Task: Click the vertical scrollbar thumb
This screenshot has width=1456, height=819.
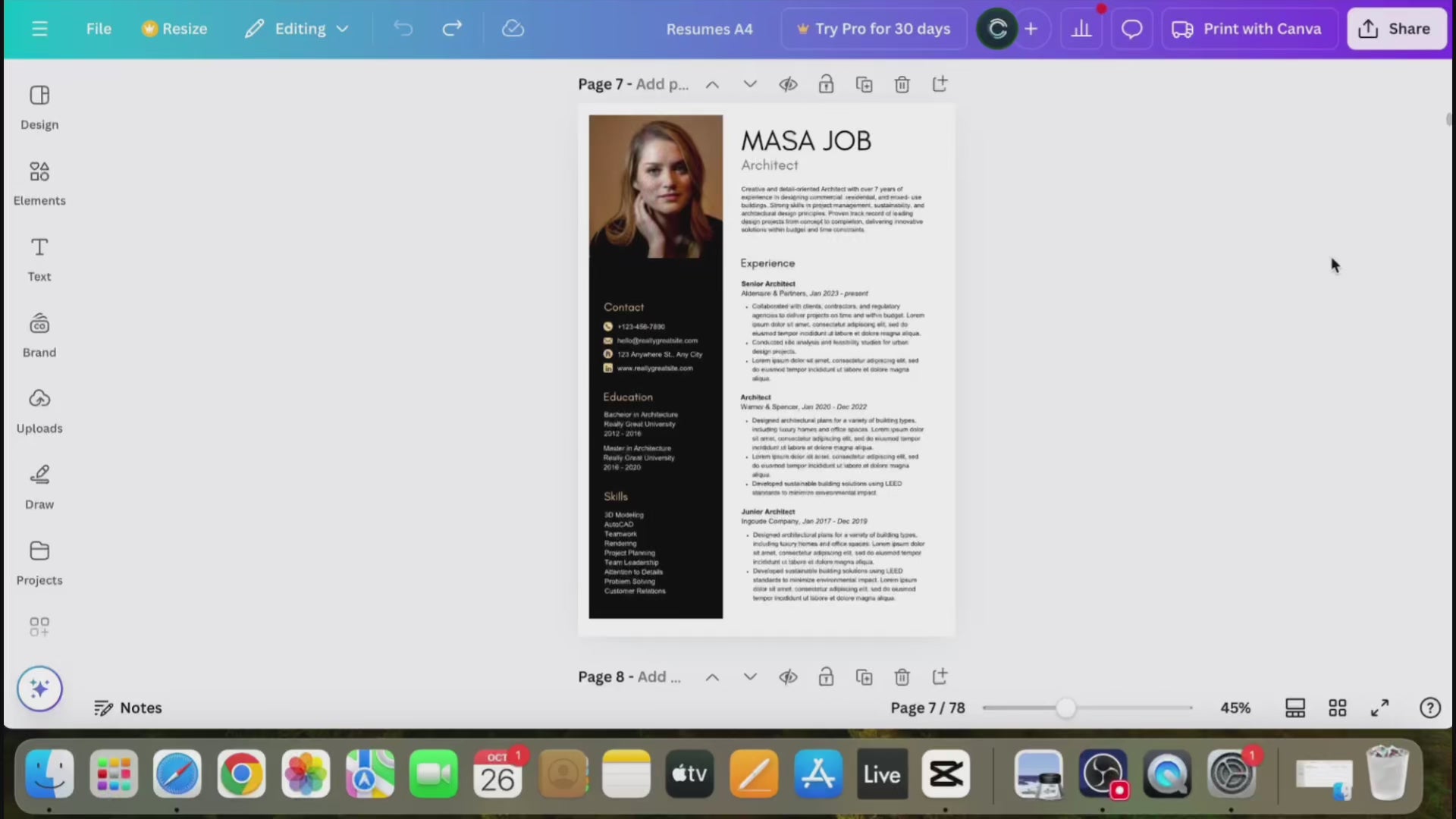Action: 1449,119
